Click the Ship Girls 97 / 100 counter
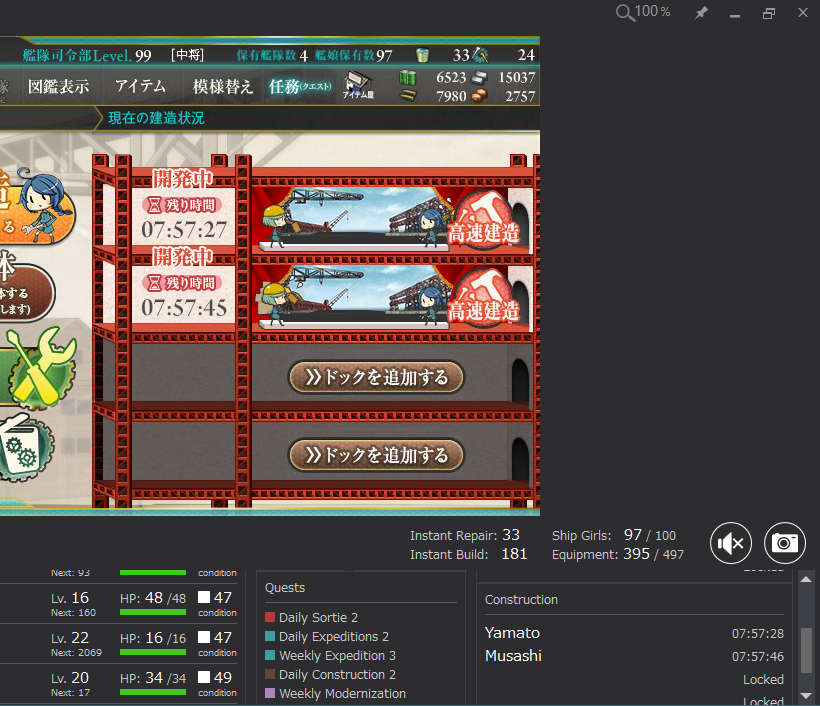820x706 pixels. [614, 535]
